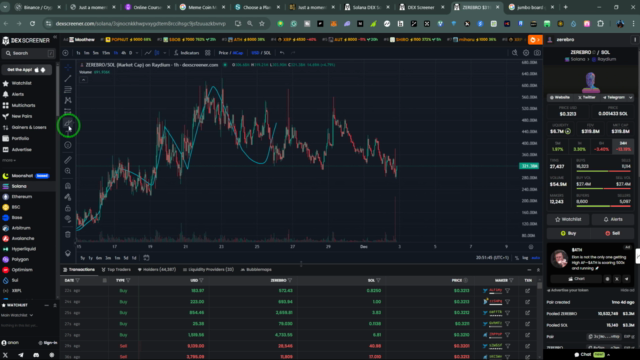Filter transactions by TYPE column
This screenshot has height=360, width=640.
128,280
